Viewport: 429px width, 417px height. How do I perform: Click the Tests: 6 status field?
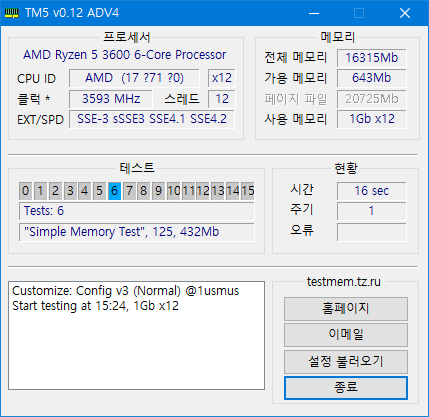pyautogui.click(x=137, y=211)
